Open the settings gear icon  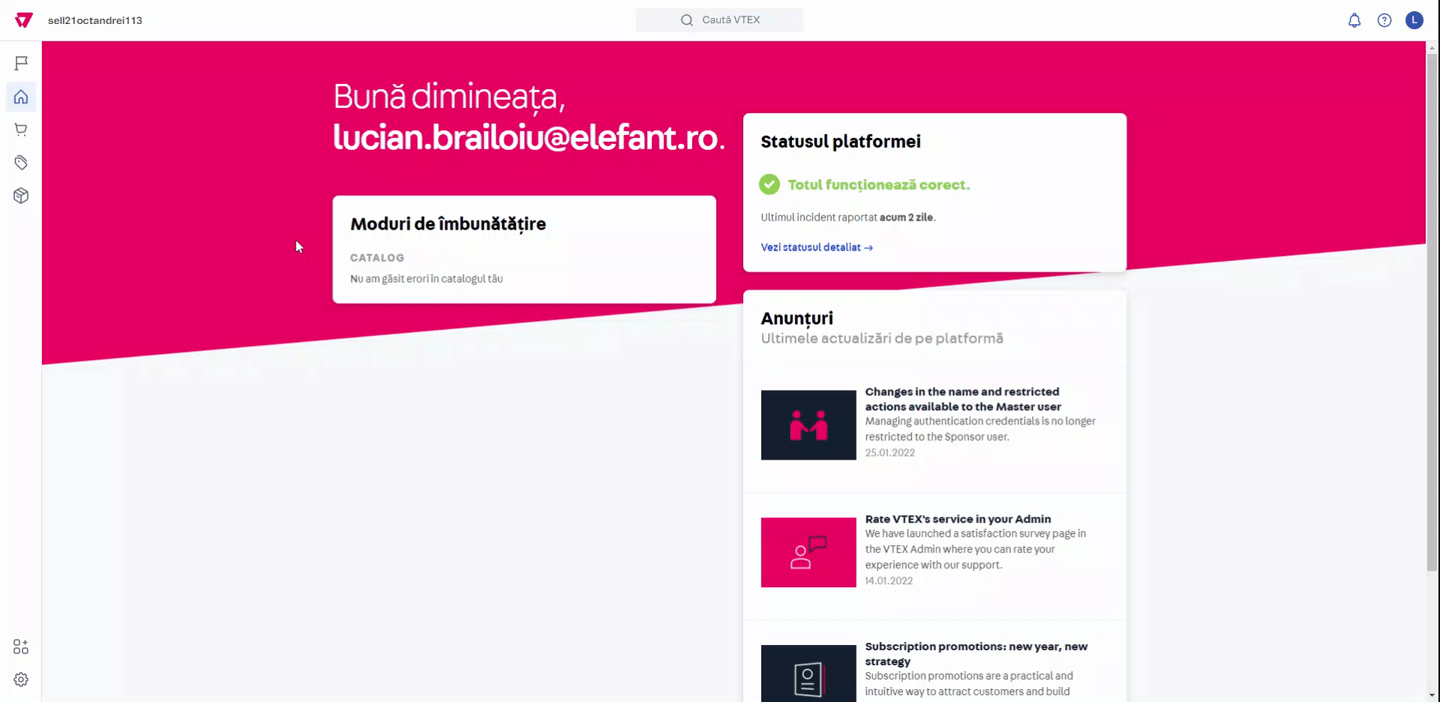(21, 680)
